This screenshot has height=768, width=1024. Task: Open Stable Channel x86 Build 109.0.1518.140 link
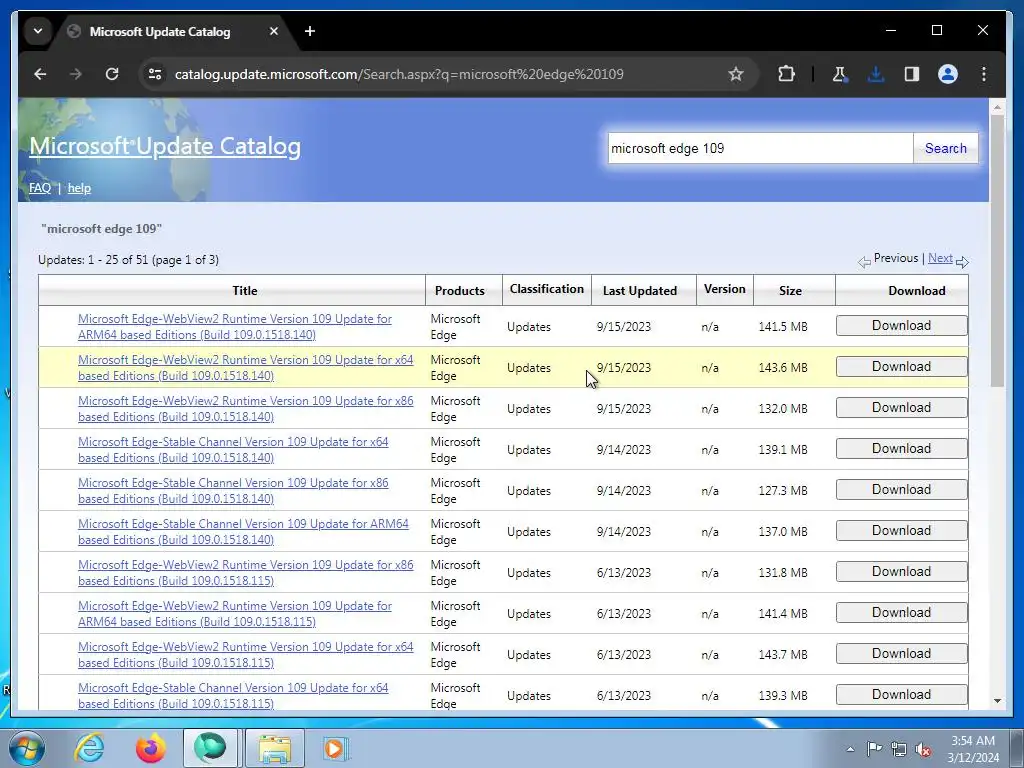pyautogui.click(x=233, y=490)
